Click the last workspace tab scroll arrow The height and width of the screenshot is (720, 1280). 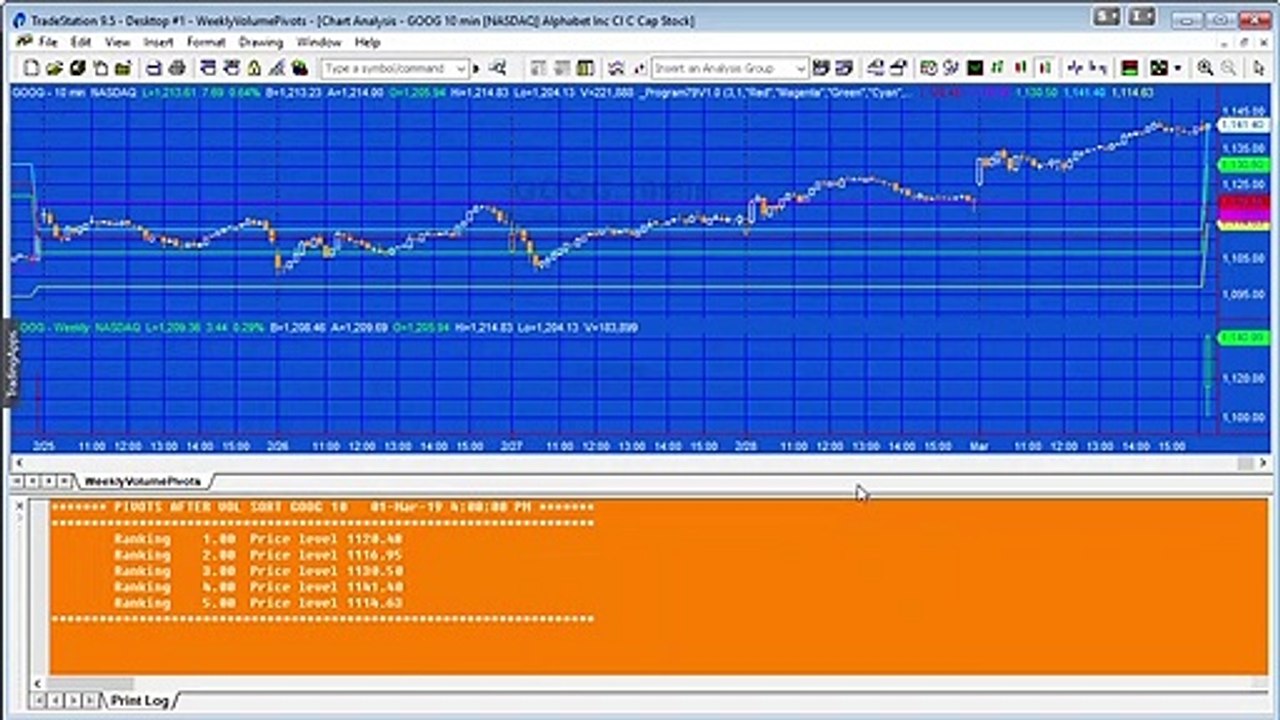click(64, 481)
